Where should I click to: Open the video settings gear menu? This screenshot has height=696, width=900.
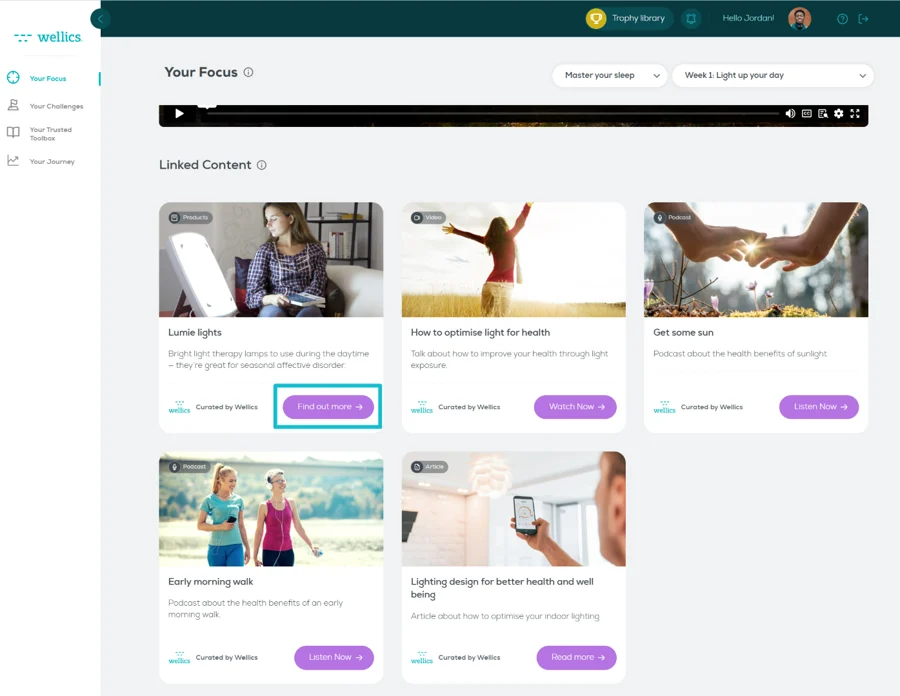click(838, 113)
